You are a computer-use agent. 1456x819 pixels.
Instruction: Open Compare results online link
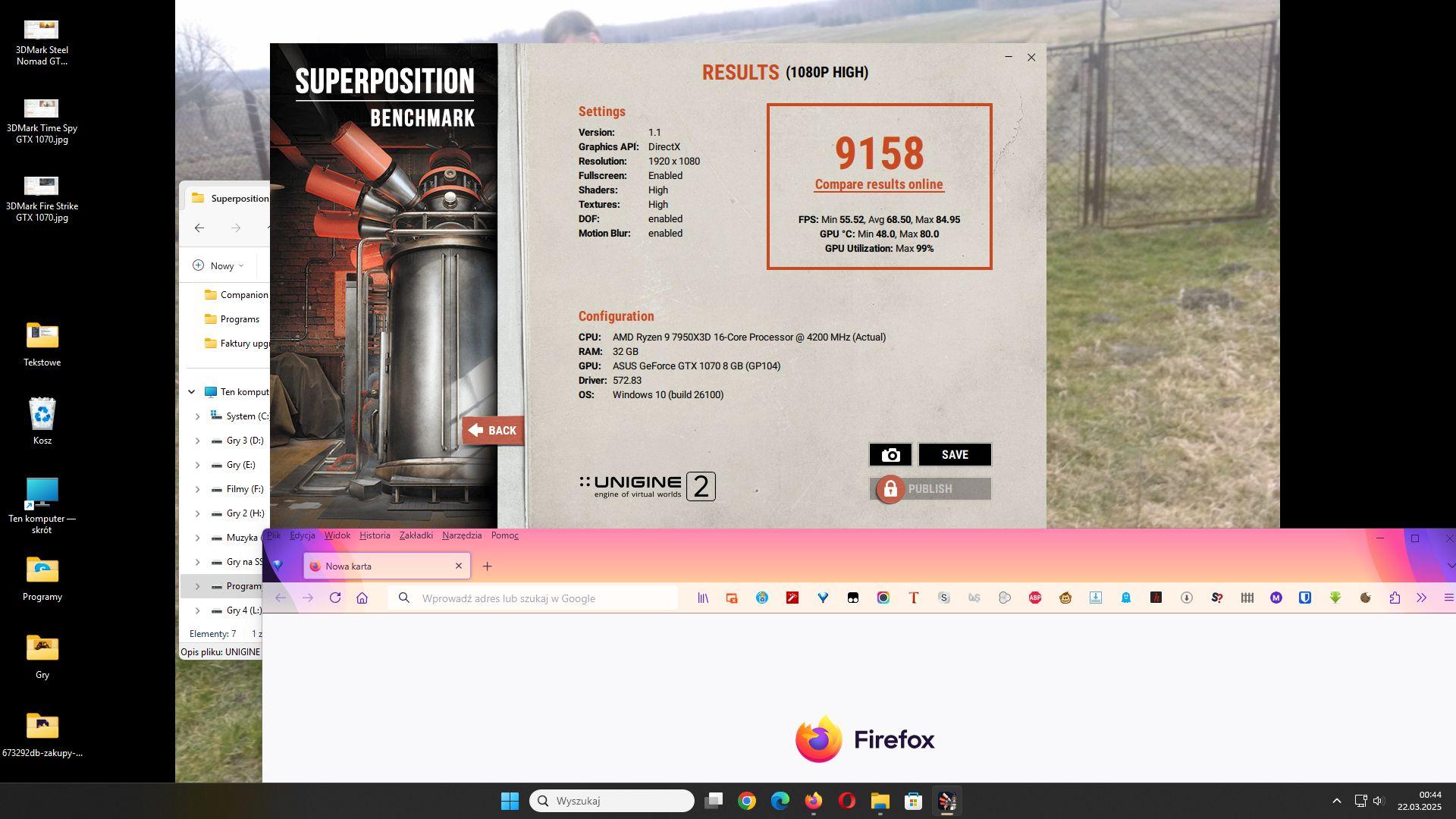pyautogui.click(x=879, y=184)
